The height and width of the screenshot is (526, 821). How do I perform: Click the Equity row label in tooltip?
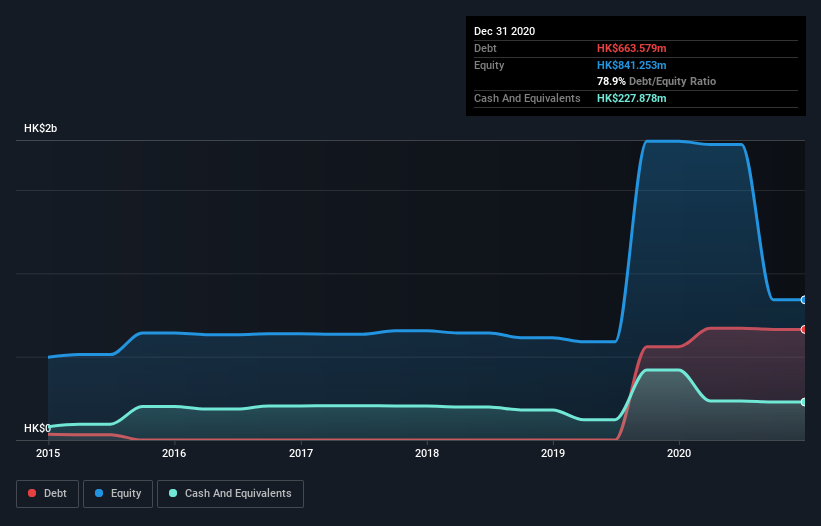tap(489, 65)
